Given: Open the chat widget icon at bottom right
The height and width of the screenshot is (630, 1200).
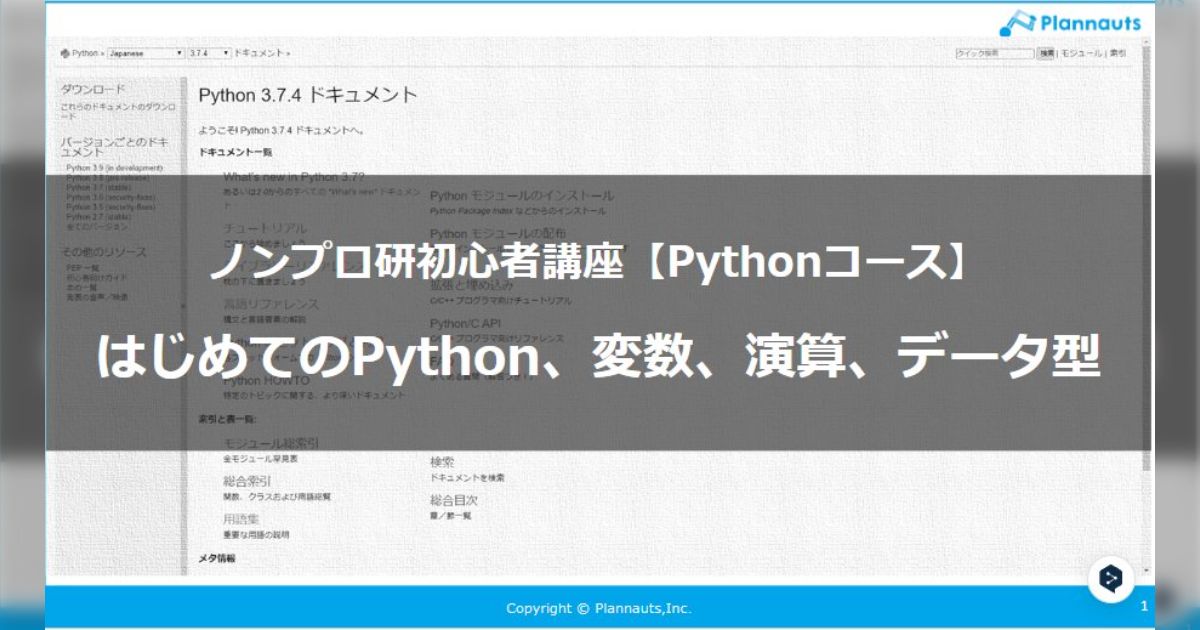Looking at the screenshot, I should pyautogui.click(x=1113, y=576).
